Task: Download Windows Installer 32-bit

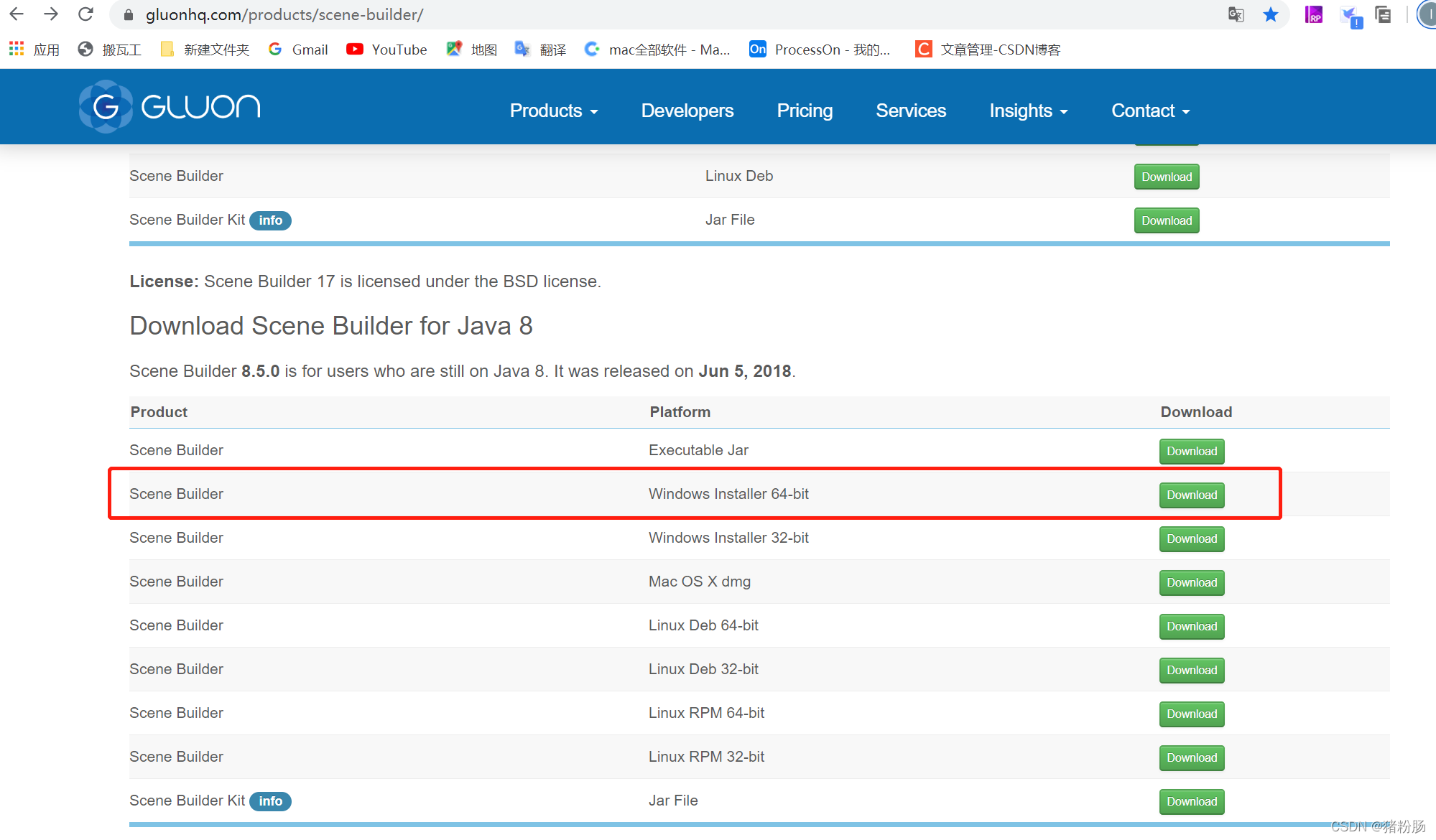Action: (1192, 539)
